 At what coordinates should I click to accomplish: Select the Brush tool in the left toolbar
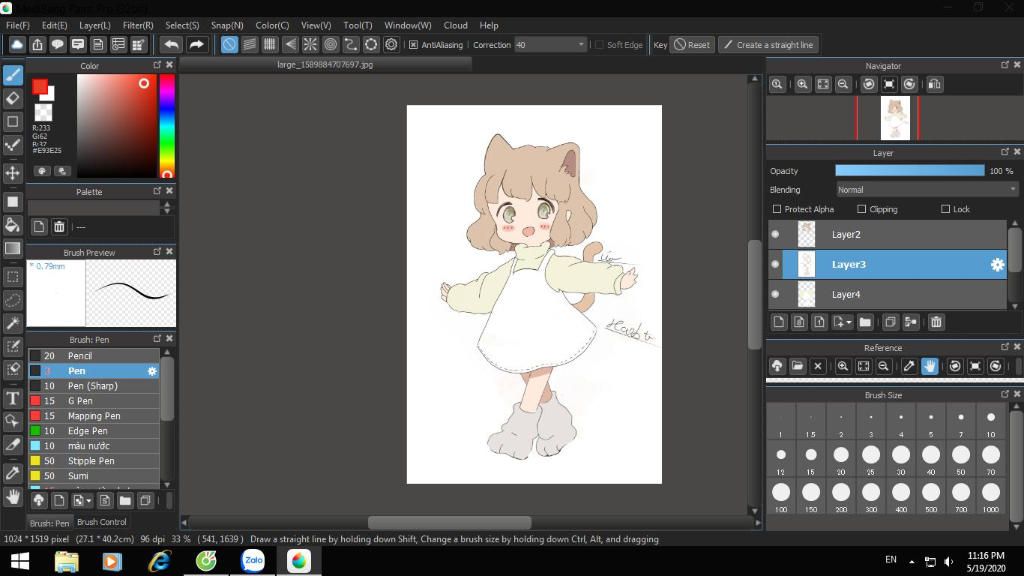(12, 75)
